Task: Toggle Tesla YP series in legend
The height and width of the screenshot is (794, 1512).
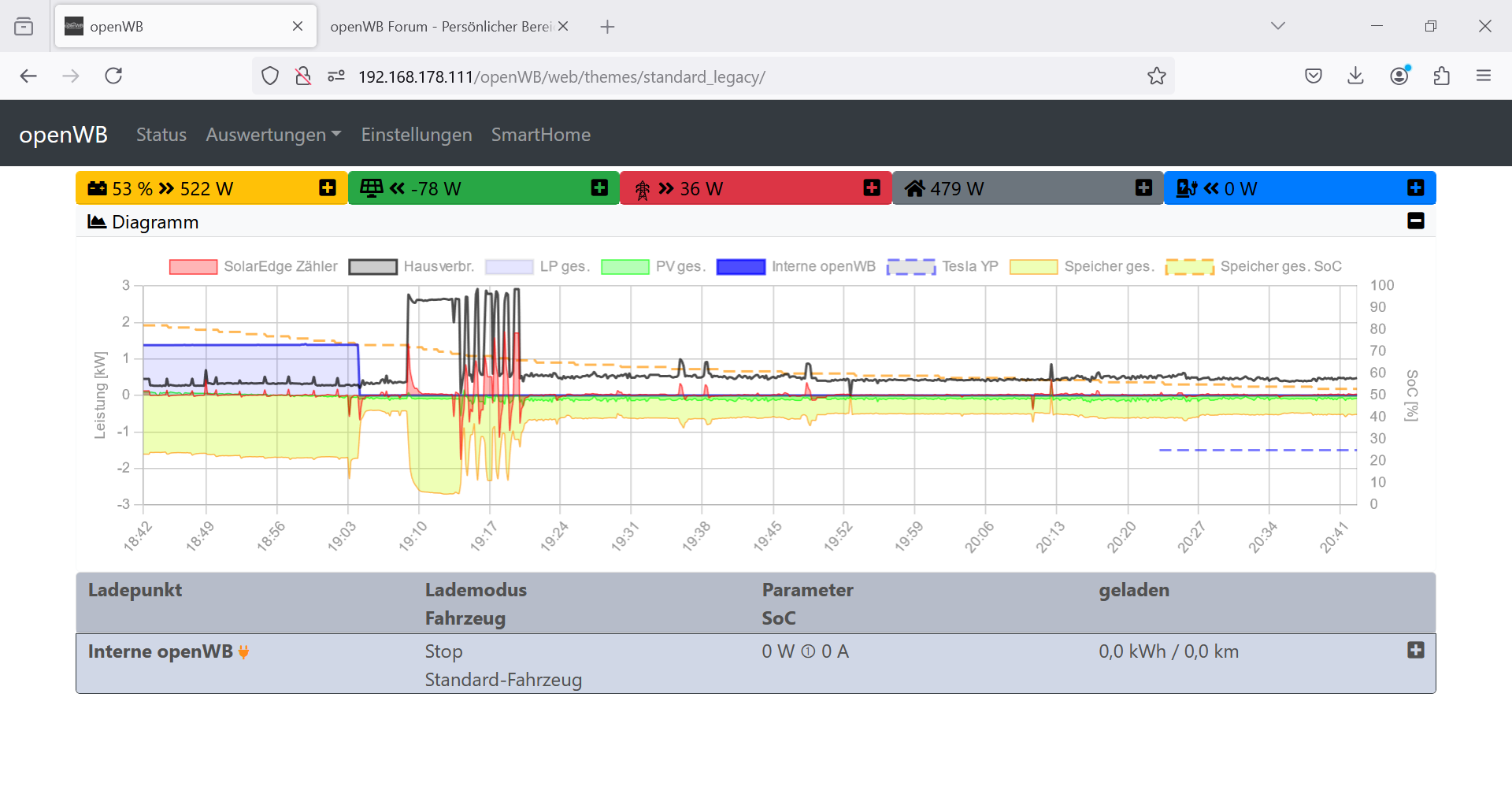Action: [x=943, y=266]
